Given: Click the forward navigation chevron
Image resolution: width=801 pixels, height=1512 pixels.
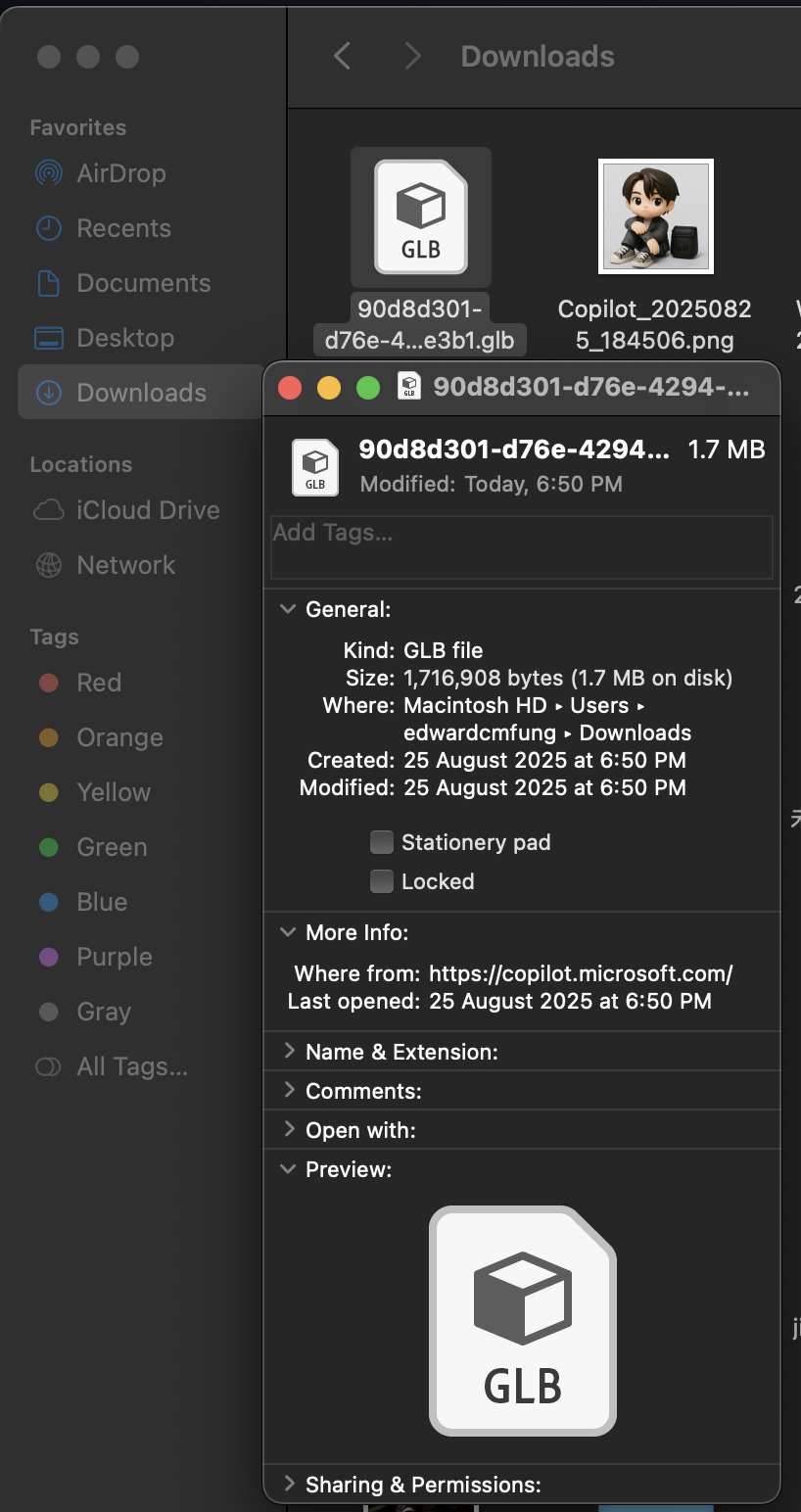Looking at the screenshot, I should 412,56.
